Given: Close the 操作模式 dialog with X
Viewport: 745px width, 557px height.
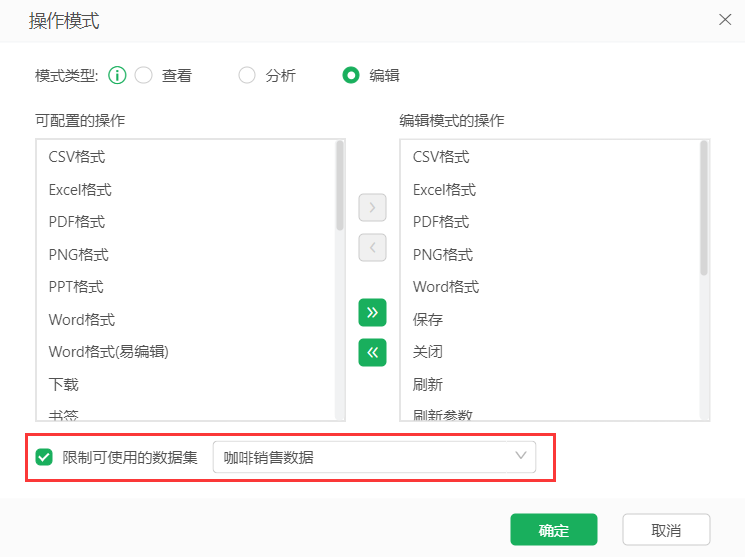Looking at the screenshot, I should 725,19.
